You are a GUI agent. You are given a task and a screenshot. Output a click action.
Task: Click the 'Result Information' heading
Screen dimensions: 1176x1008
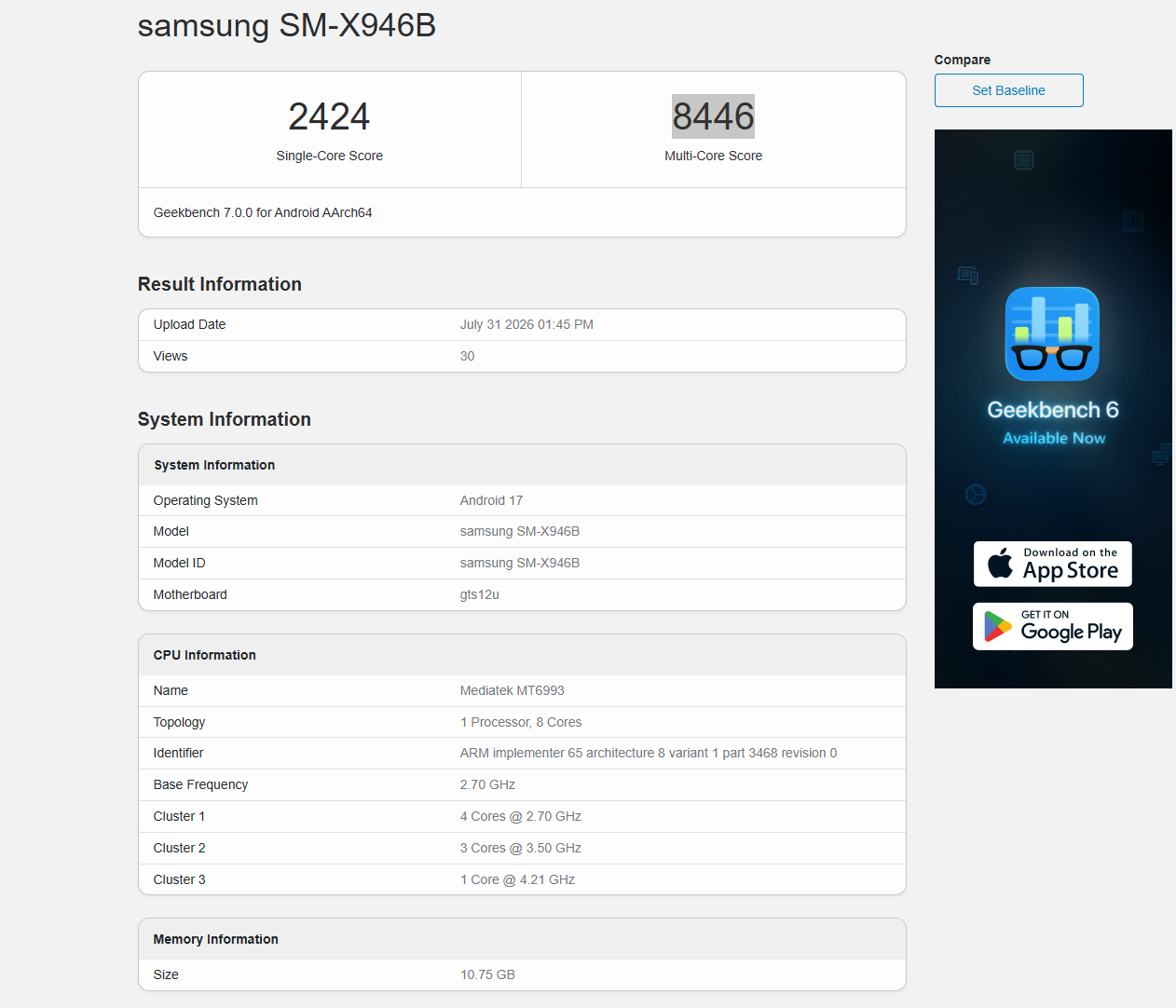(x=220, y=284)
